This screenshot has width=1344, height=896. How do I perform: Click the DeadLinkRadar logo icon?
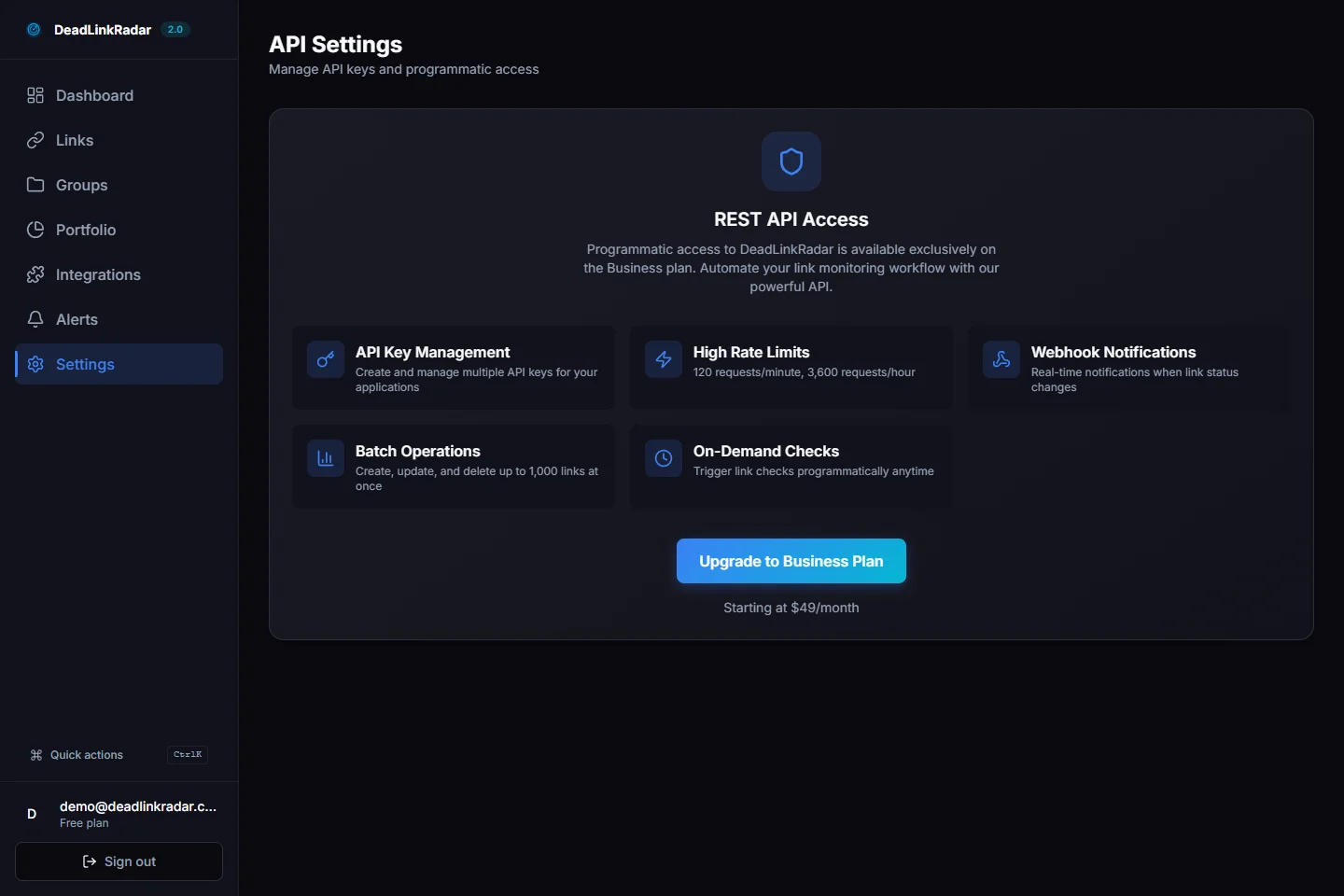coord(34,30)
